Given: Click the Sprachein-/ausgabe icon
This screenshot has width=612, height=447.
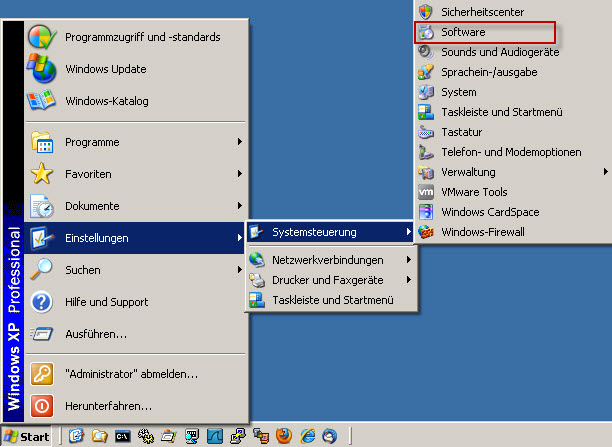Looking at the screenshot, I should [426, 72].
